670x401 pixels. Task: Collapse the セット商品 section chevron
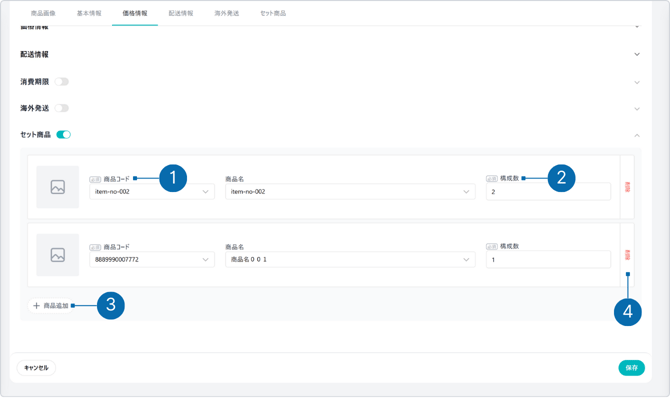tap(637, 135)
